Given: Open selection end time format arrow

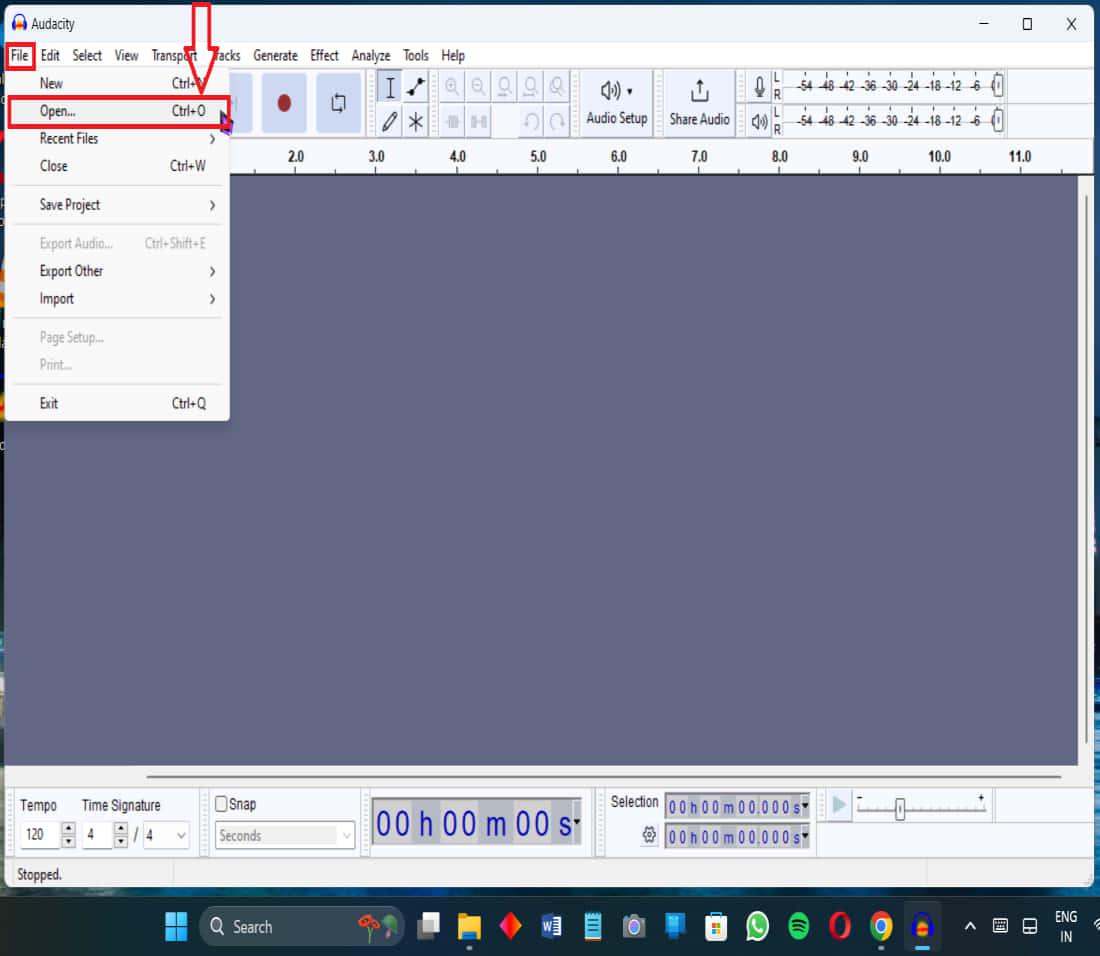Looking at the screenshot, I should pos(805,835).
